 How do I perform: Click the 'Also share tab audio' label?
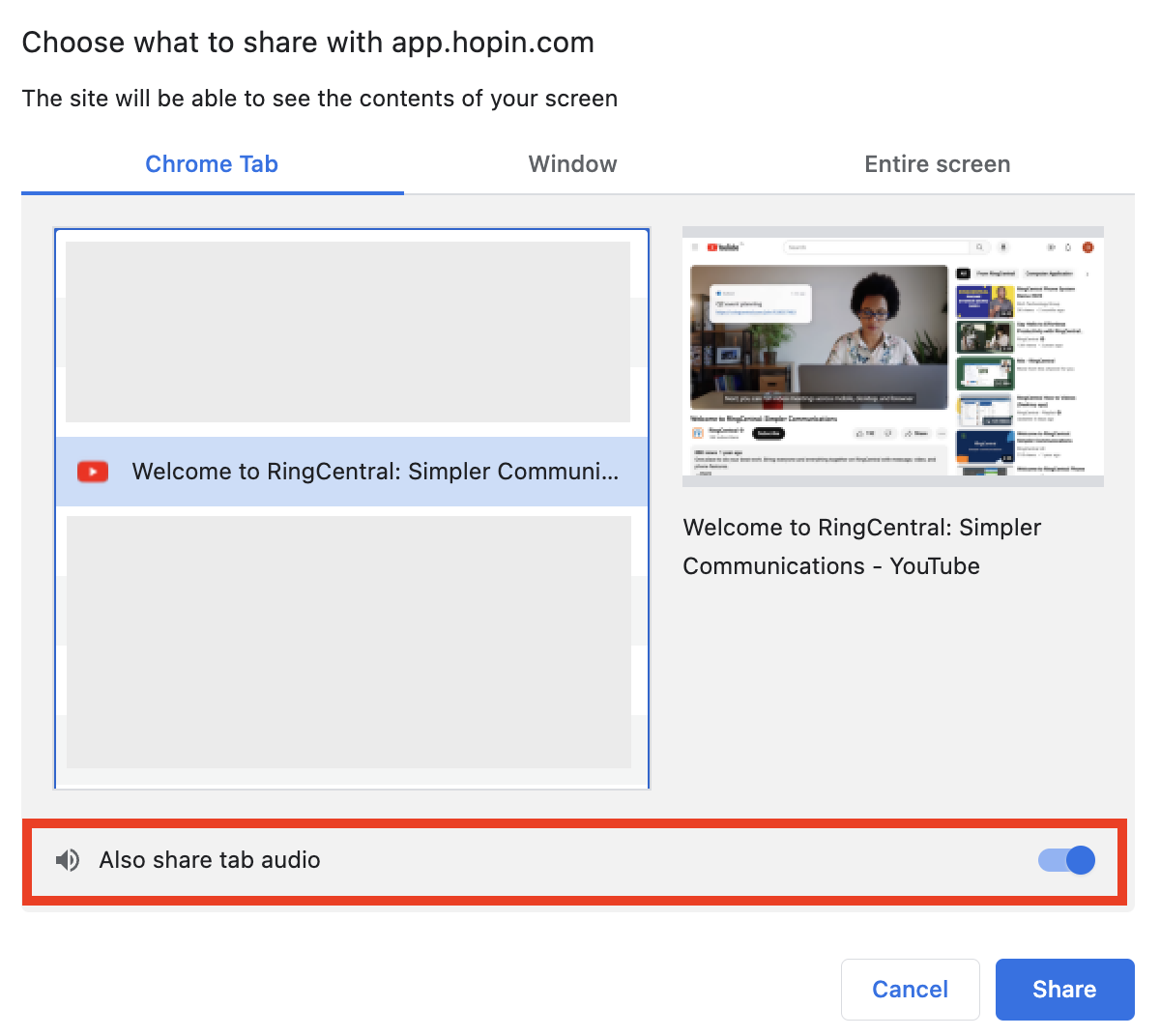coord(210,860)
